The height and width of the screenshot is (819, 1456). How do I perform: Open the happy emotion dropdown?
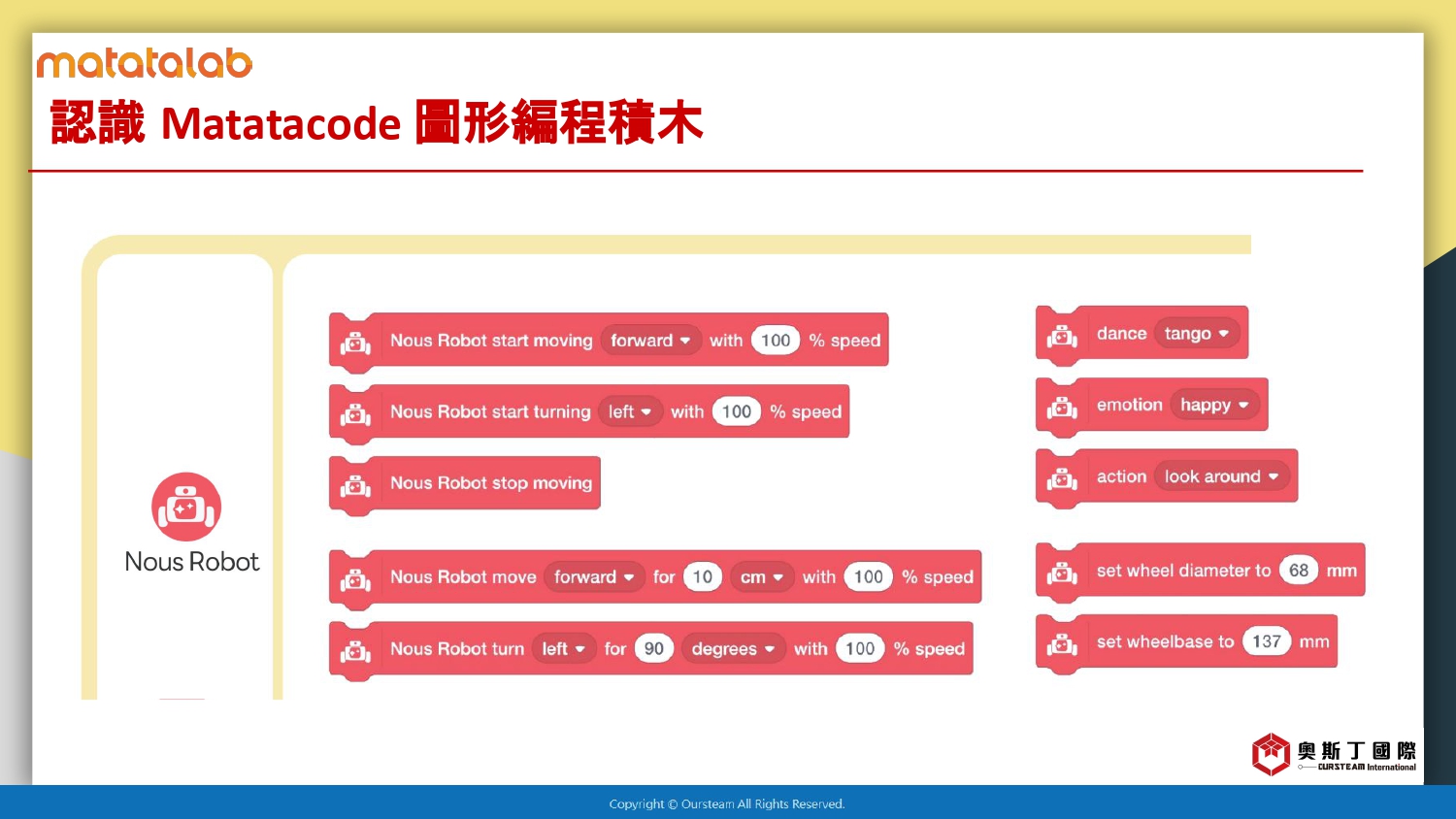[x=1214, y=405]
